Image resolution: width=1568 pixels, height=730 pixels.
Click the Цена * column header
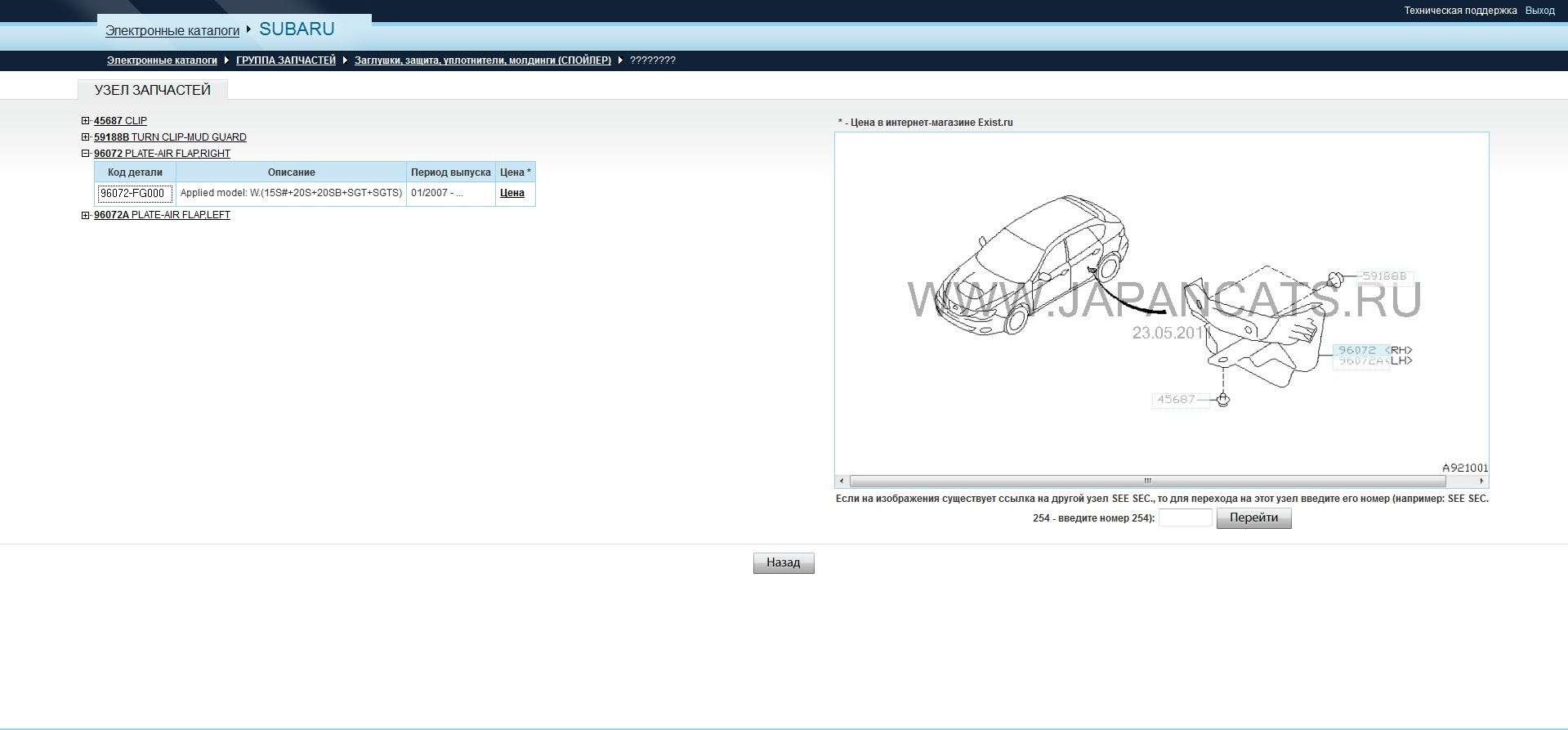[x=516, y=172]
